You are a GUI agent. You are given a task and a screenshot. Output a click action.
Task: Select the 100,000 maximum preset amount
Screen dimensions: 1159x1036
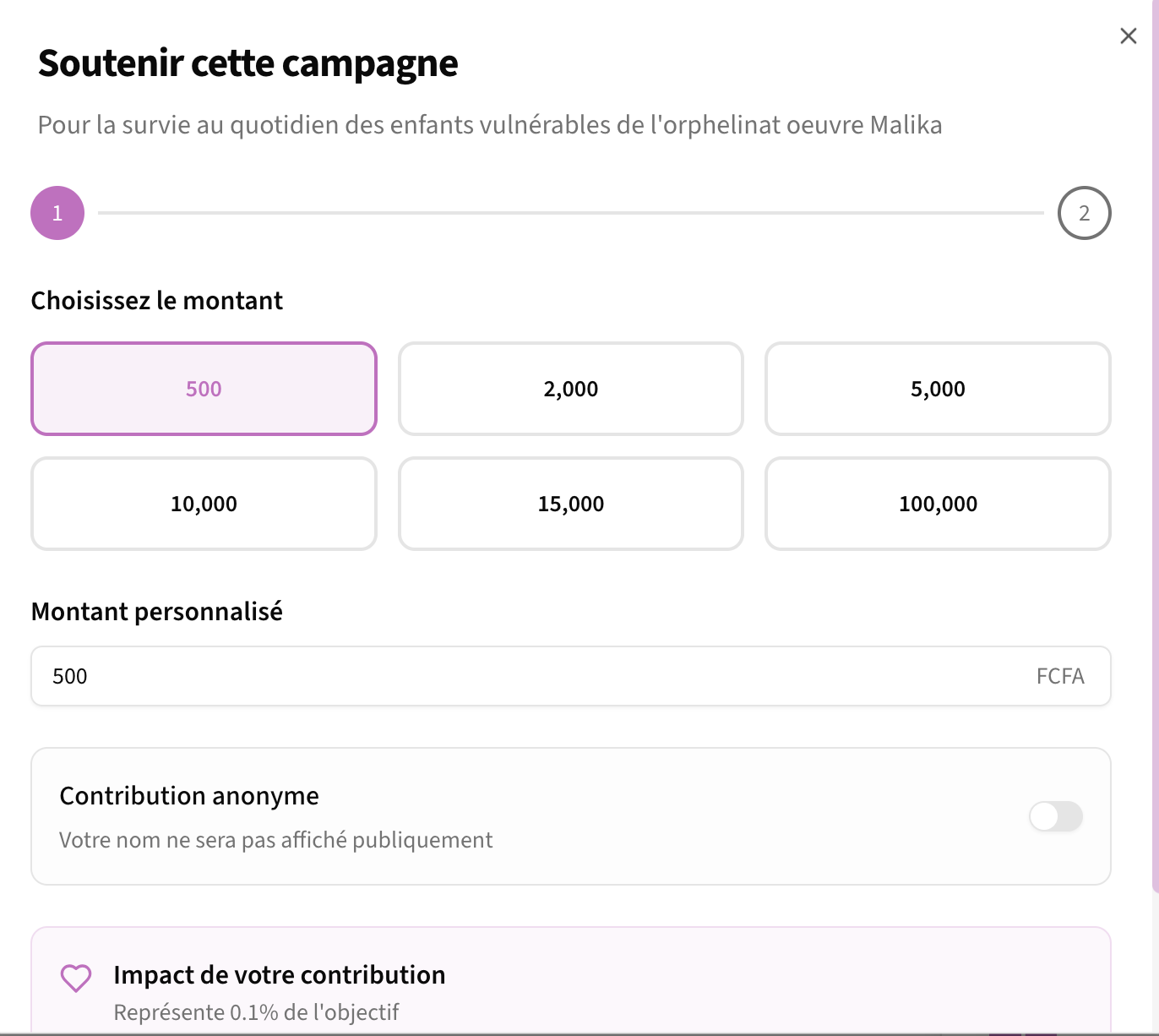[938, 504]
